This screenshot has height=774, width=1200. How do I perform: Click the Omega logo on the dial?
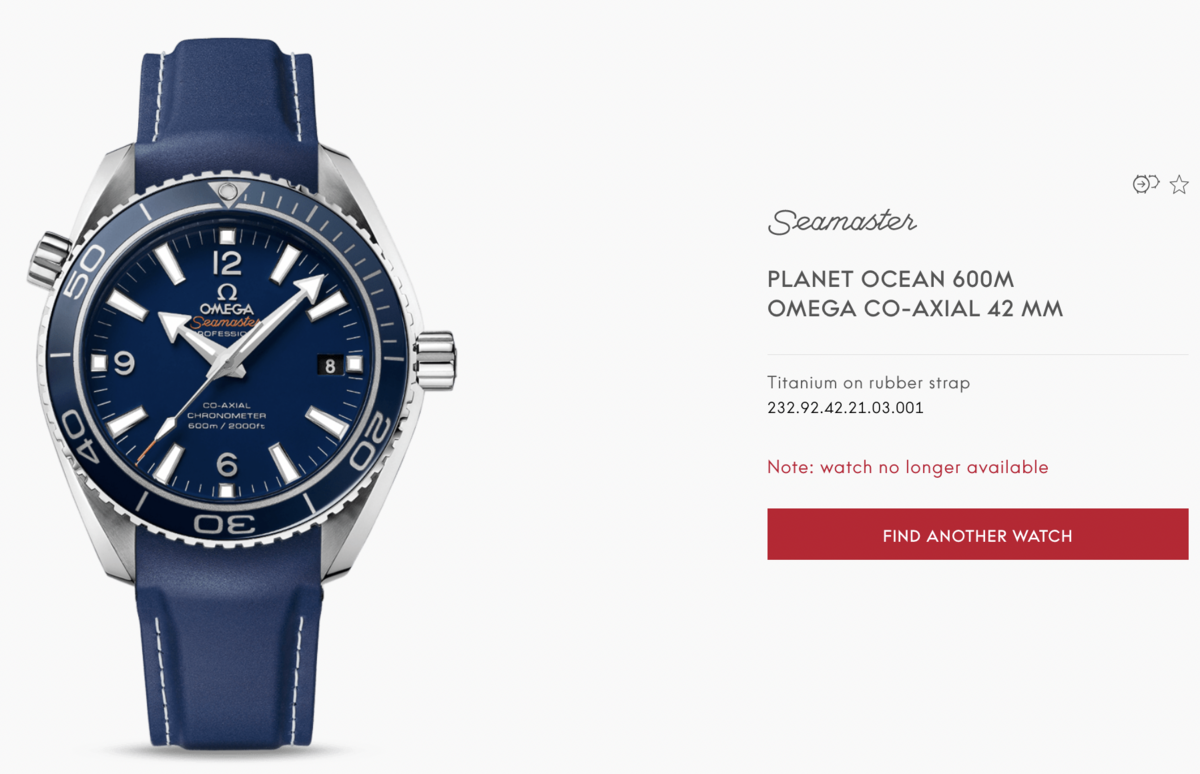pyautogui.click(x=226, y=301)
